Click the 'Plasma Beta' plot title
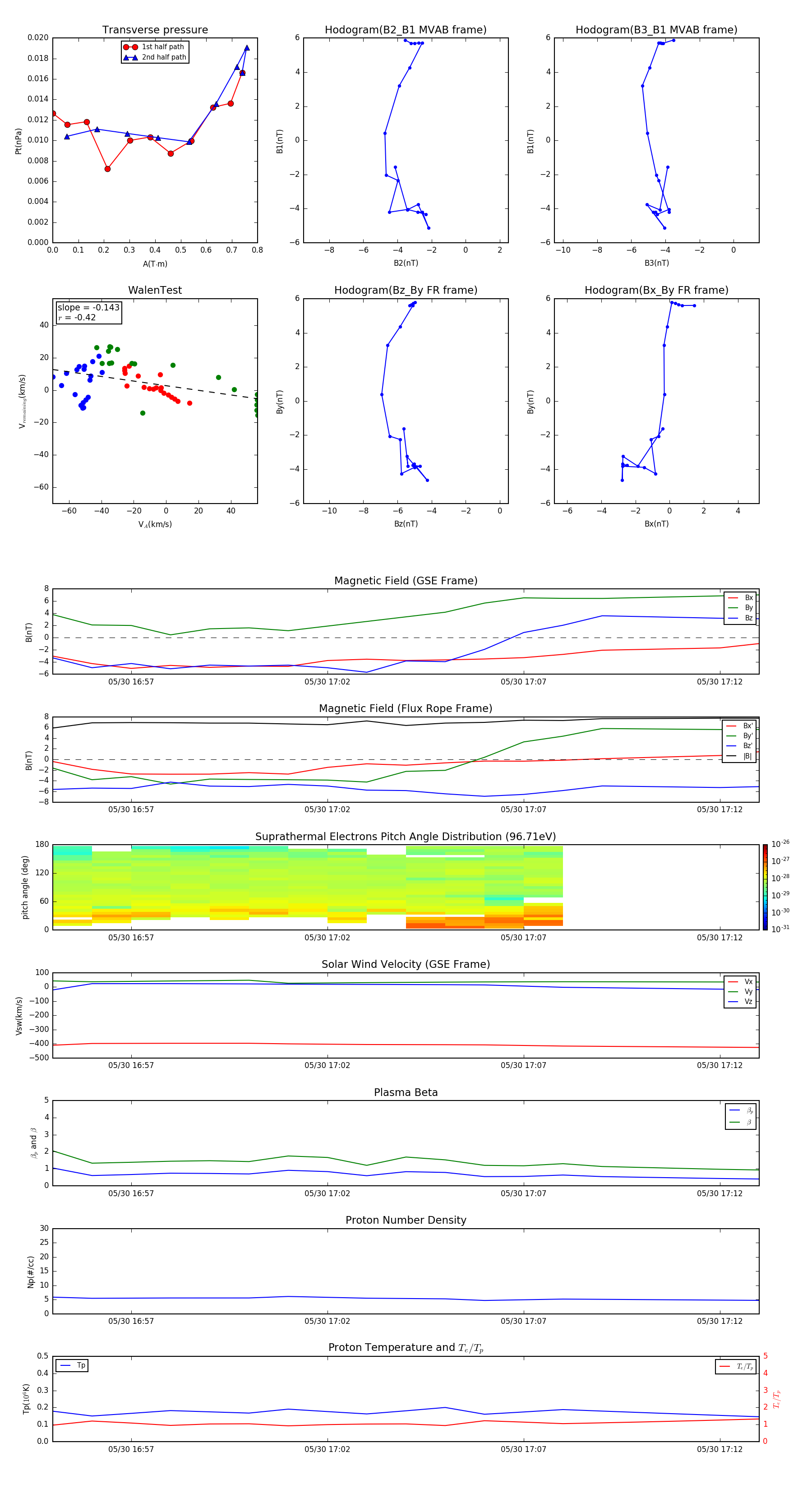 point(406,1092)
